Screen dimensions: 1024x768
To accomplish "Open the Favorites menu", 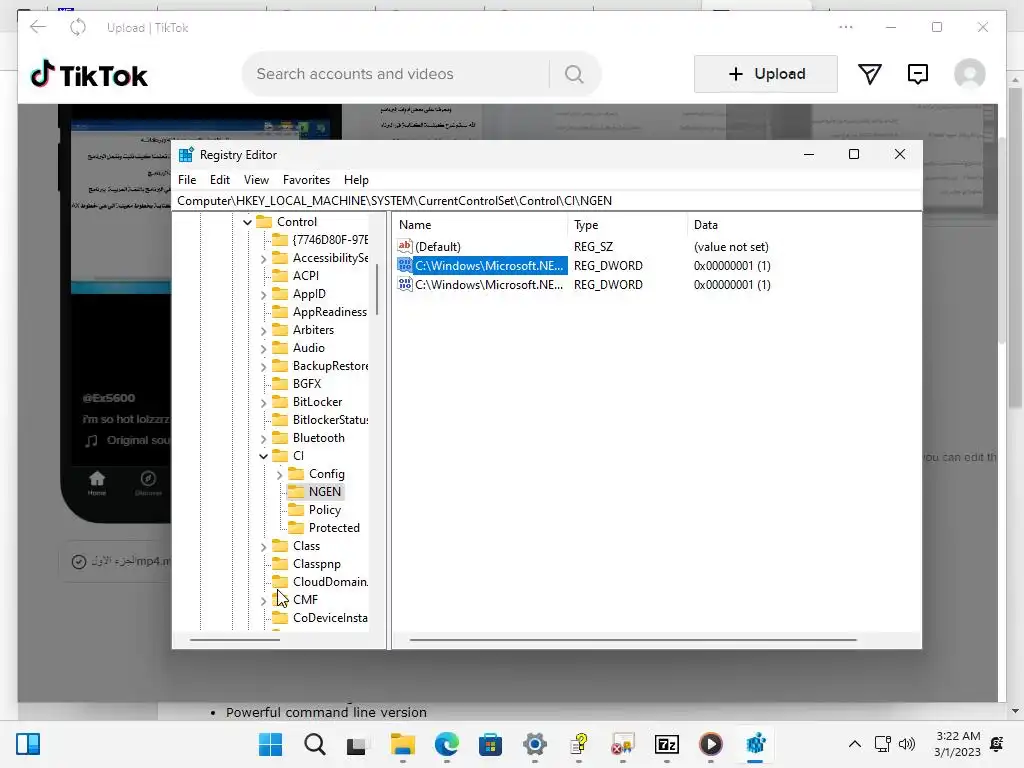I will (x=306, y=180).
